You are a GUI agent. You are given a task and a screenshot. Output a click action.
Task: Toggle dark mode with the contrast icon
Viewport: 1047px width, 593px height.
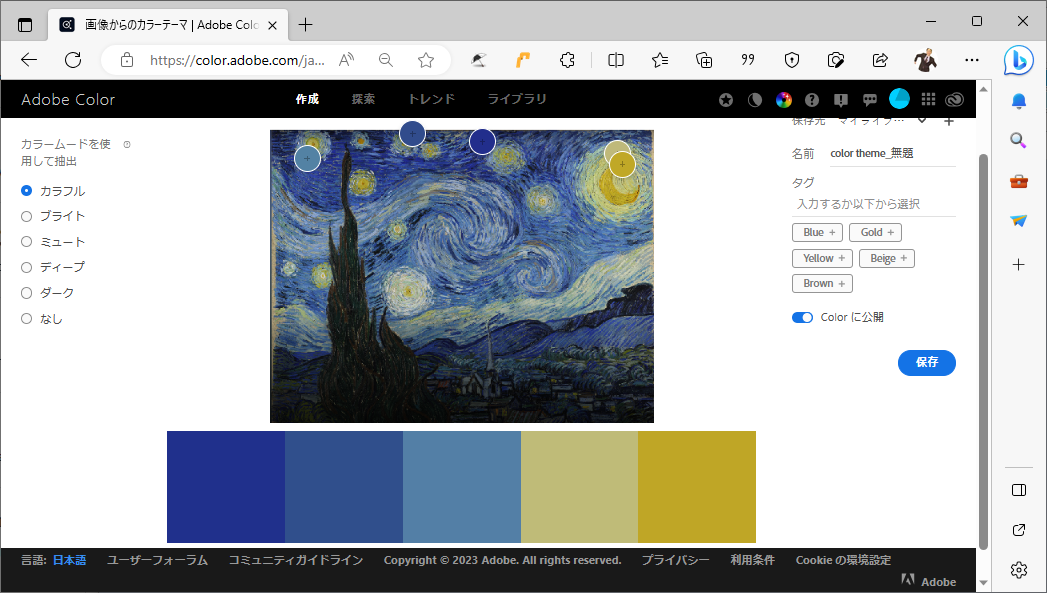click(x=753, y=99)
